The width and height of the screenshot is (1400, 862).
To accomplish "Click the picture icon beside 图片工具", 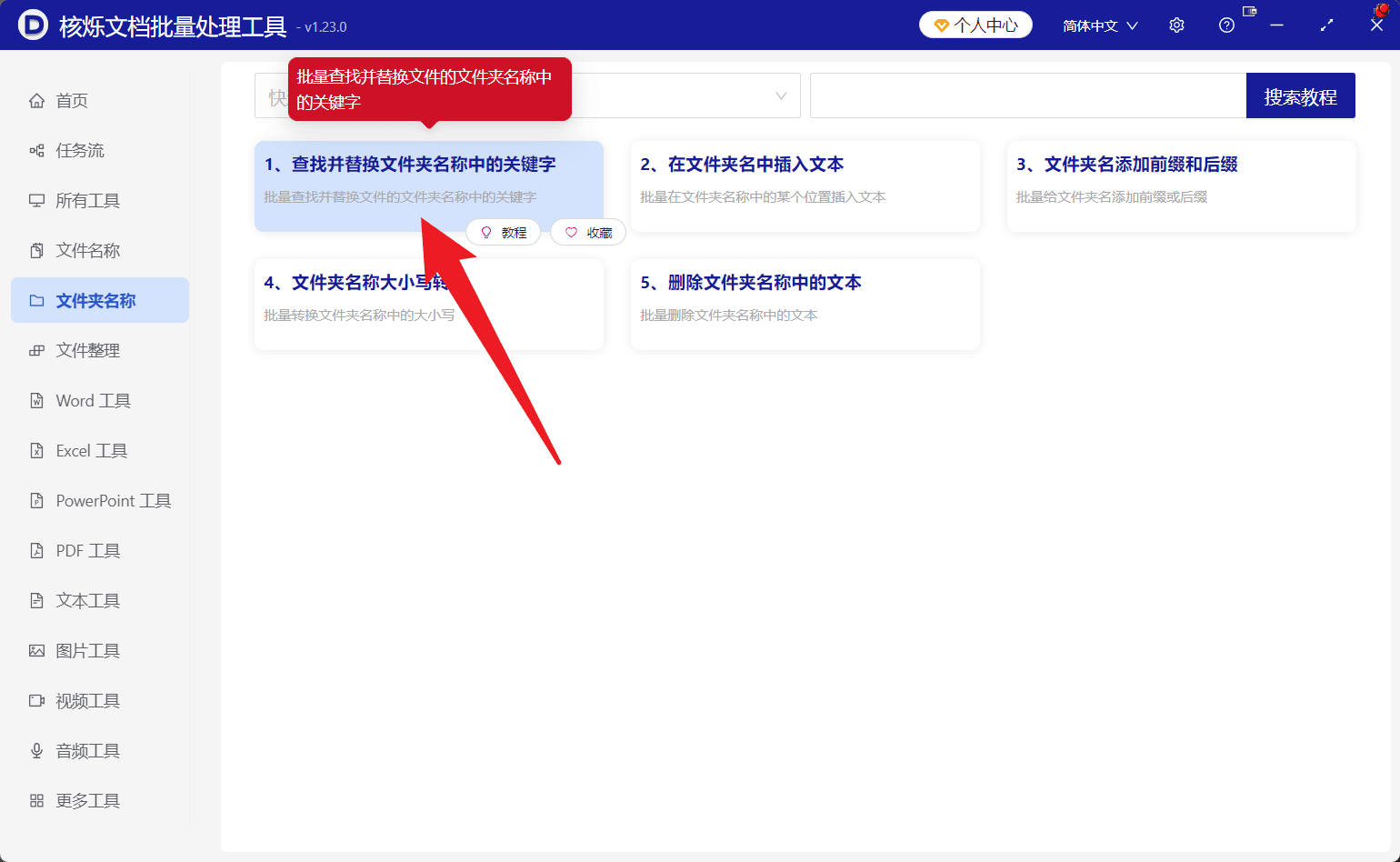I will [x=36, y=650].
